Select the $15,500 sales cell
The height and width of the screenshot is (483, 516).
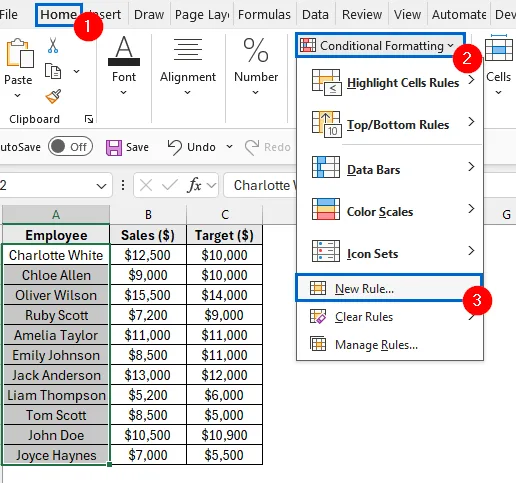(148, 295)
